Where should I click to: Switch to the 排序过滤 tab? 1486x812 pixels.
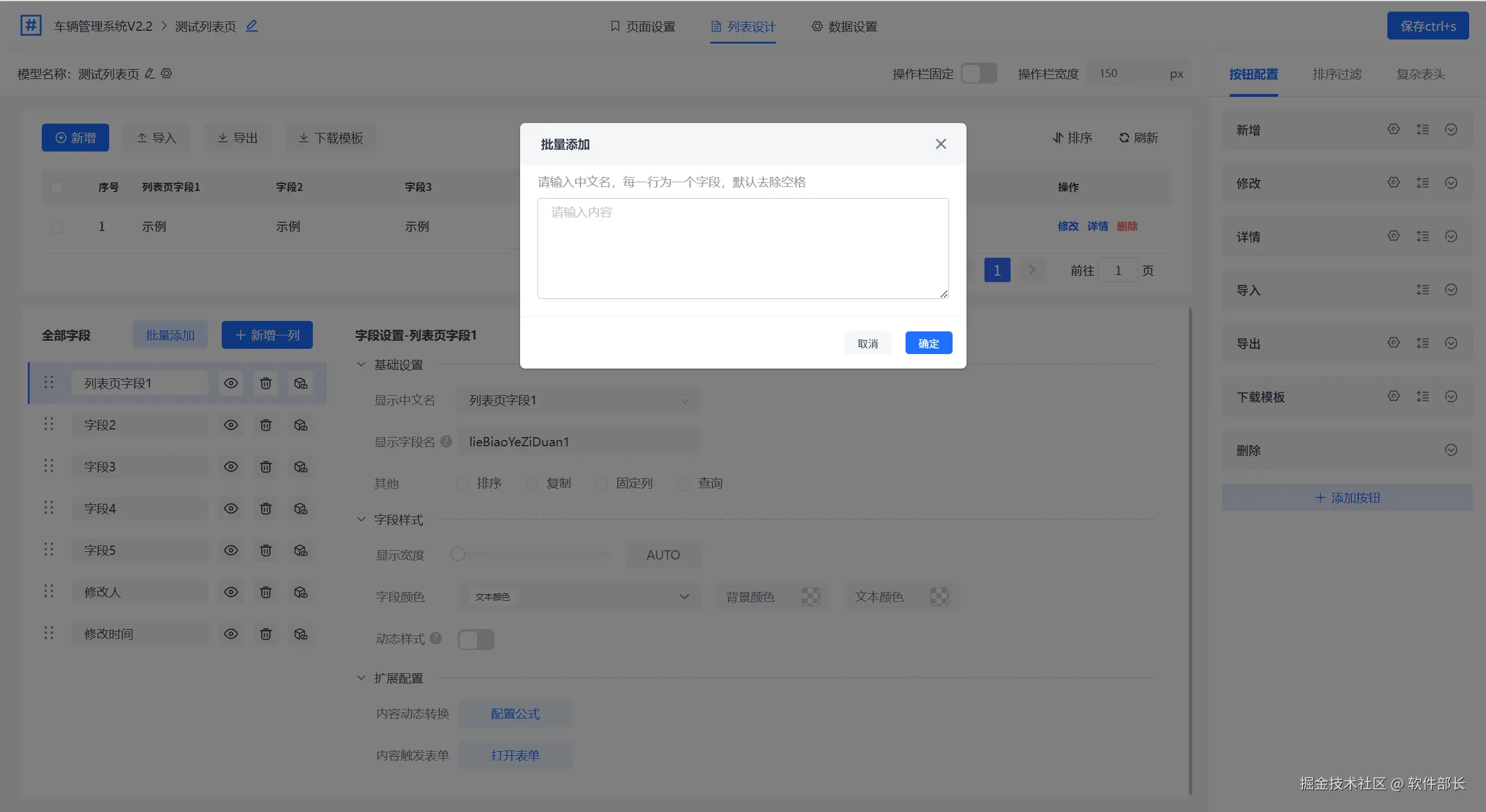(x=1337, y=74)
